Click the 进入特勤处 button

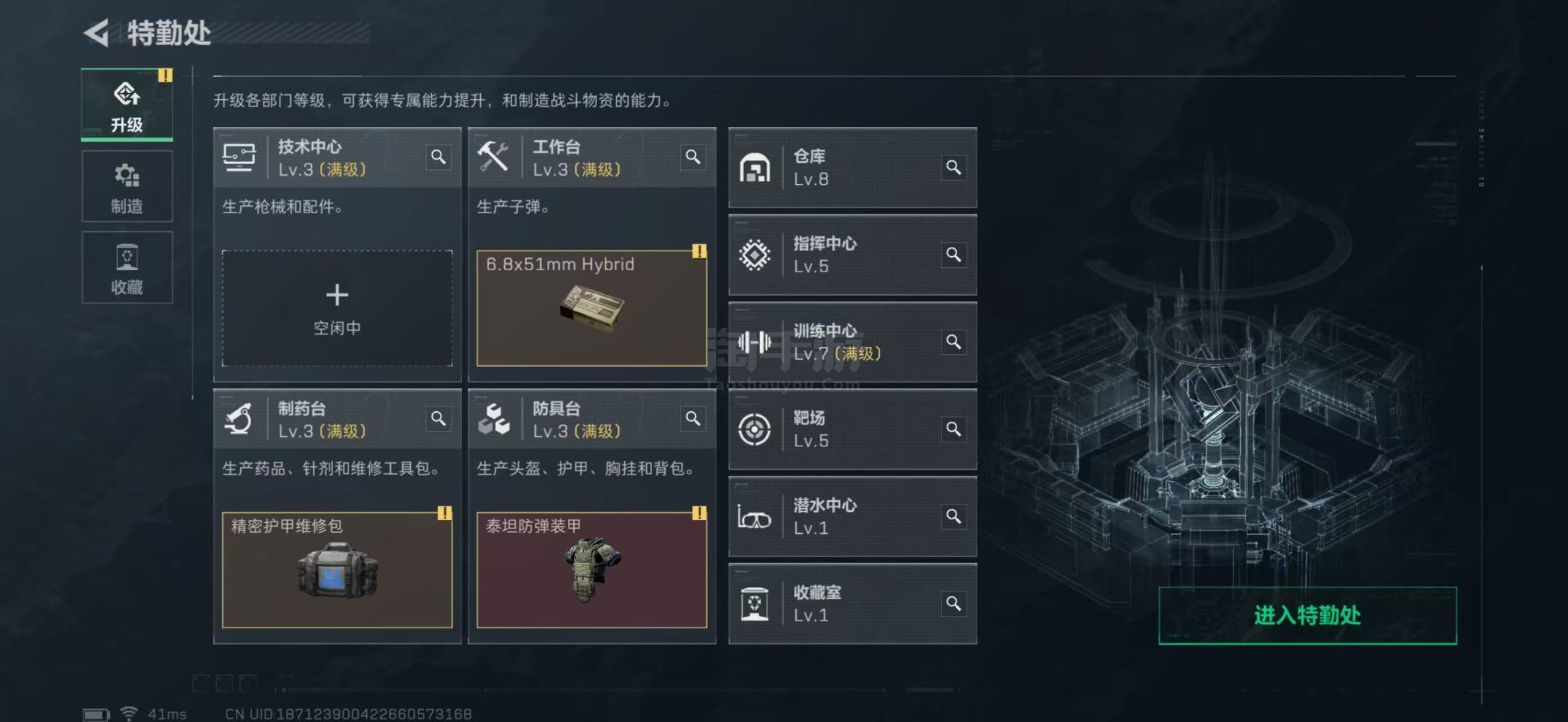tap(1308, 615)
